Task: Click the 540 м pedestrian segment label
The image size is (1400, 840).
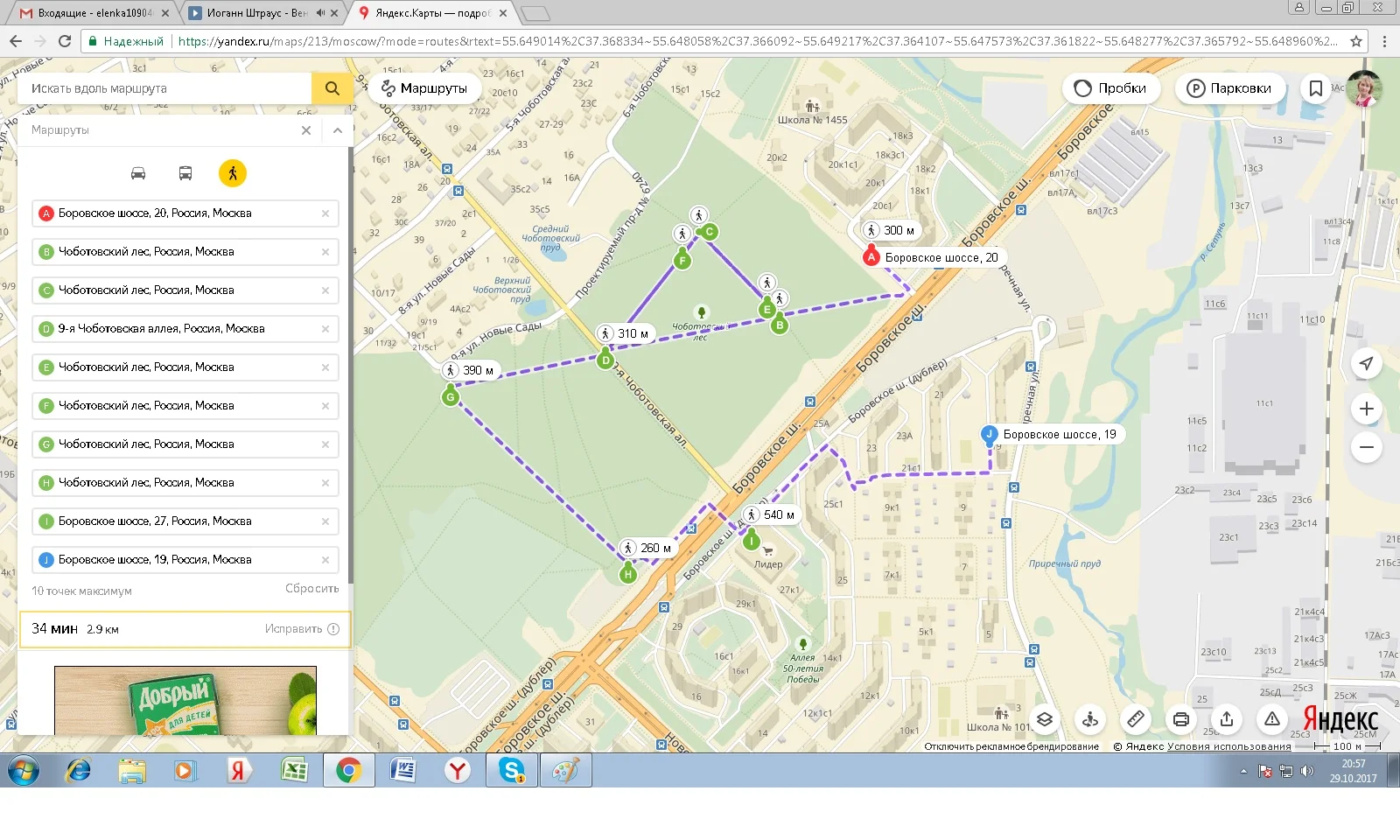Action: pos(770,514)
